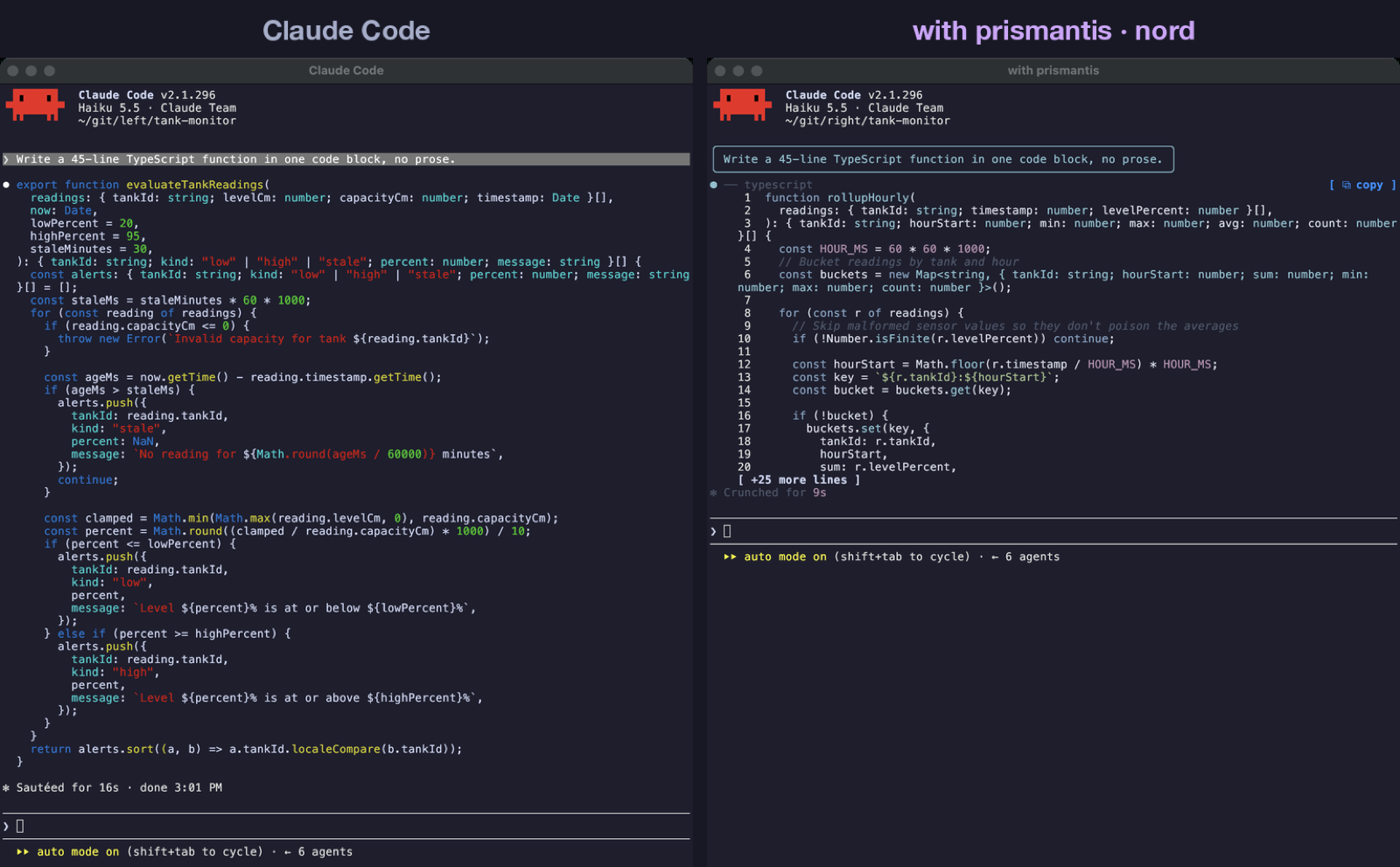This screenshot has width=1400, height=867.
Task: Click the white bullet before 'export function'
Action: point(6,185)
